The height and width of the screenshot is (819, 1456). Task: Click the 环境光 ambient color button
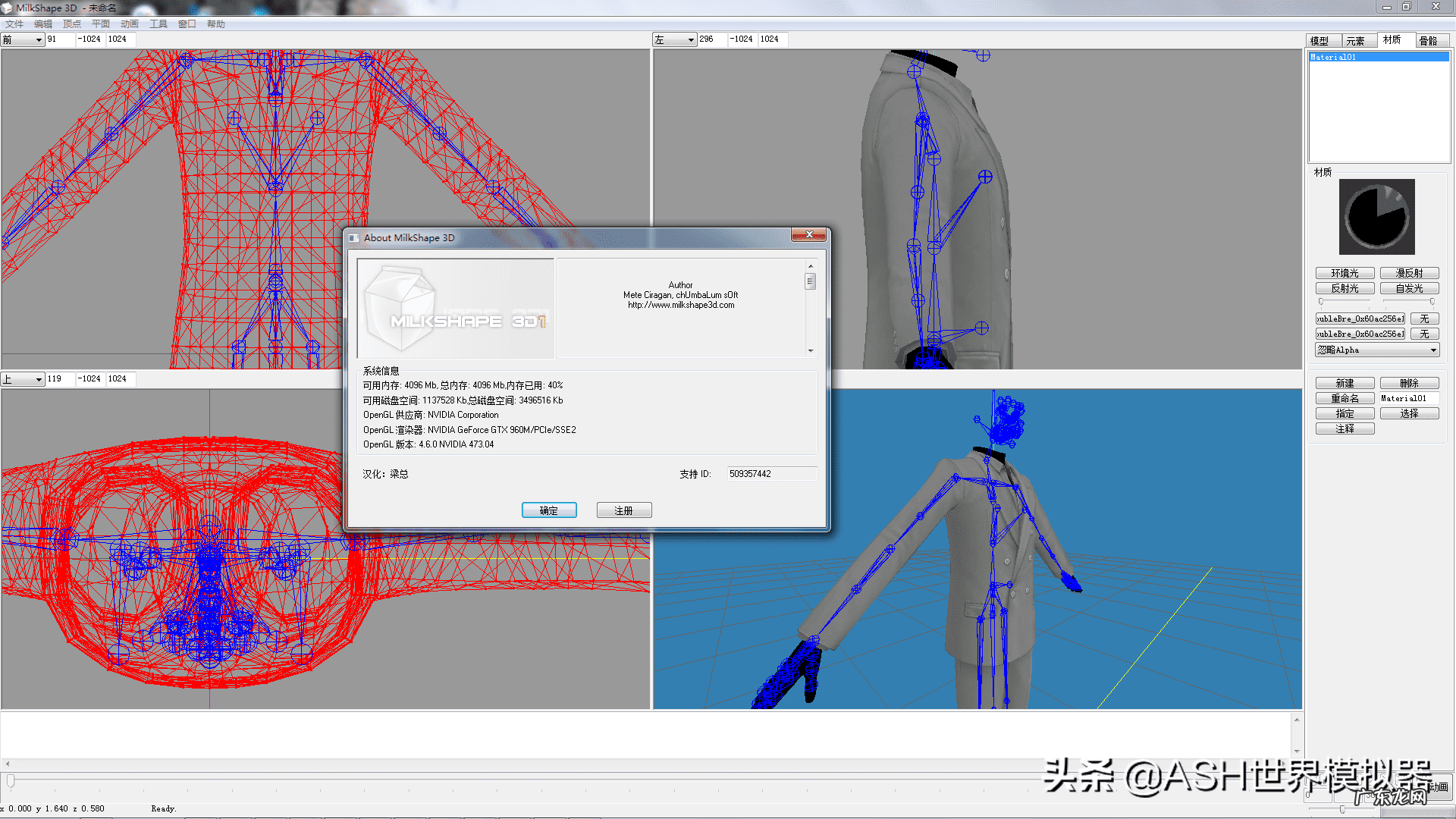(1345, 273)
